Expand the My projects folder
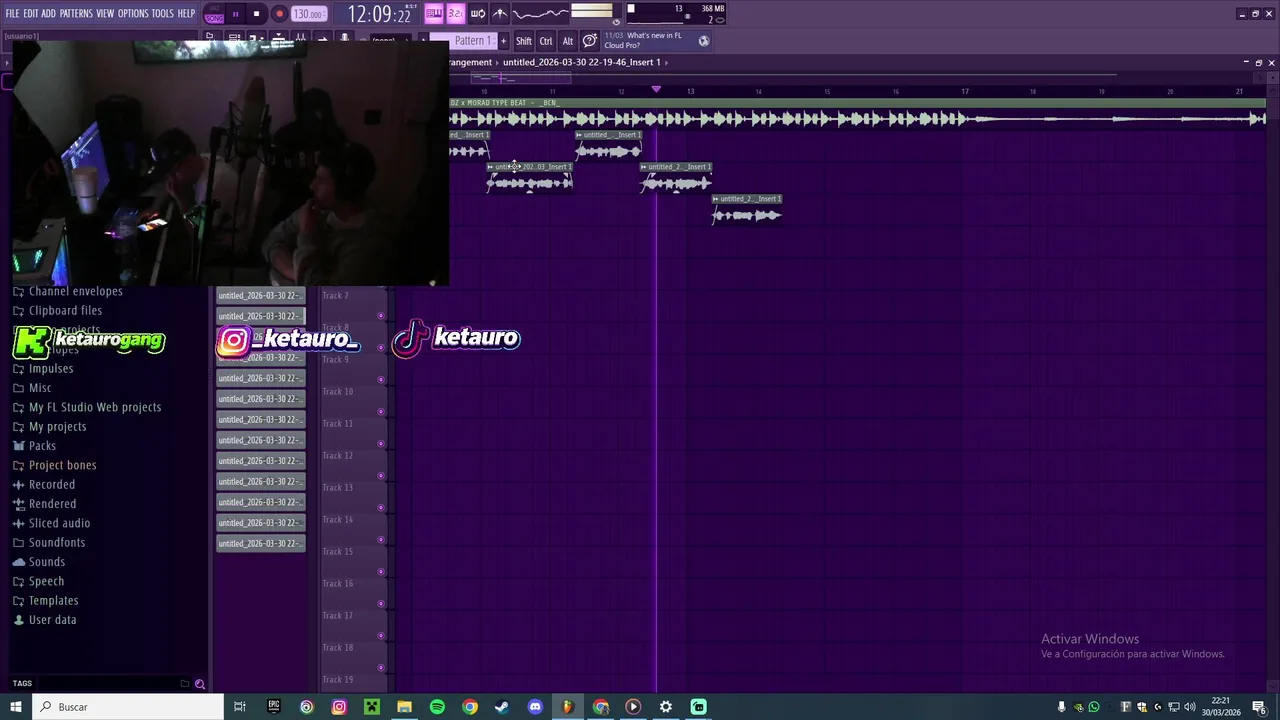The image size is (1280, 720). 57,427
